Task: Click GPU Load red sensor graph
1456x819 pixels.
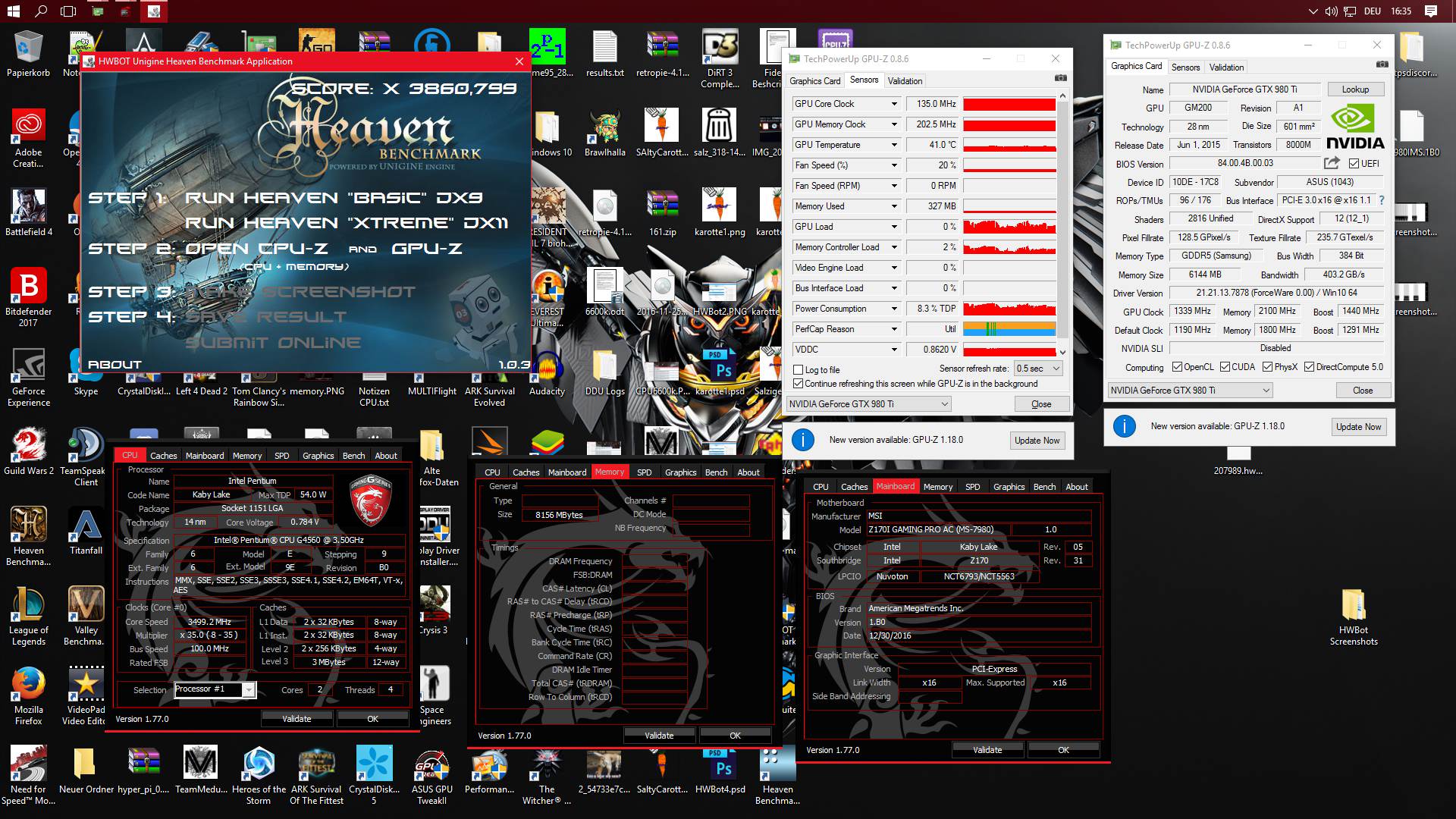Action: (x=1009, y=227)
